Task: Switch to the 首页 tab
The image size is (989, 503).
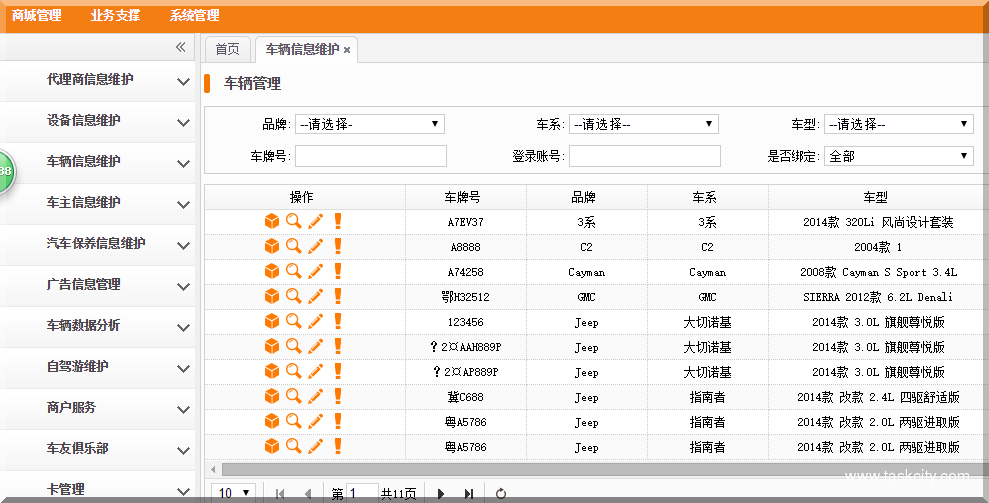Action: 227,49
